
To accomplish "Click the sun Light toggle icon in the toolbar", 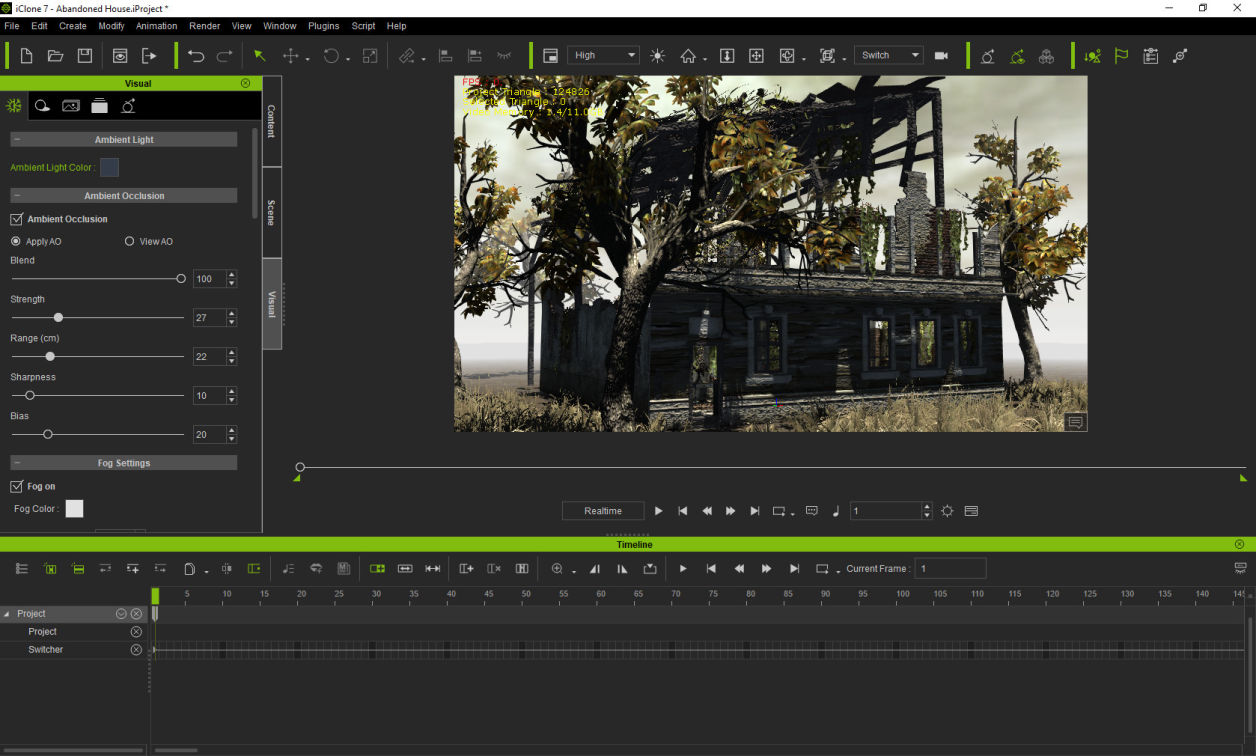I will click(658, 56).
